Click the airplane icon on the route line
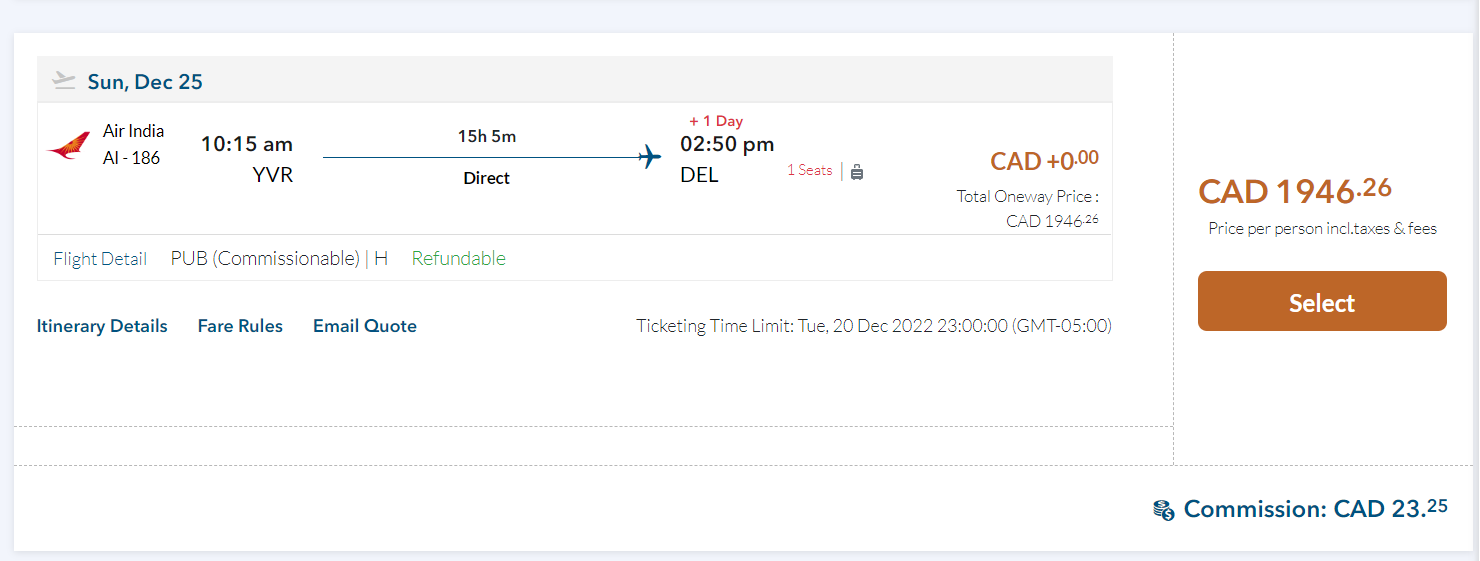Screen dimensions: 1480x561 [651, 157]
